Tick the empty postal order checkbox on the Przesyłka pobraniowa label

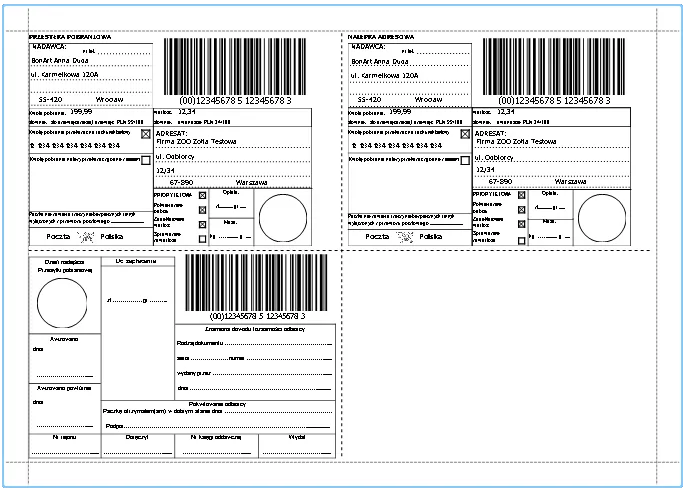[146, 160]
